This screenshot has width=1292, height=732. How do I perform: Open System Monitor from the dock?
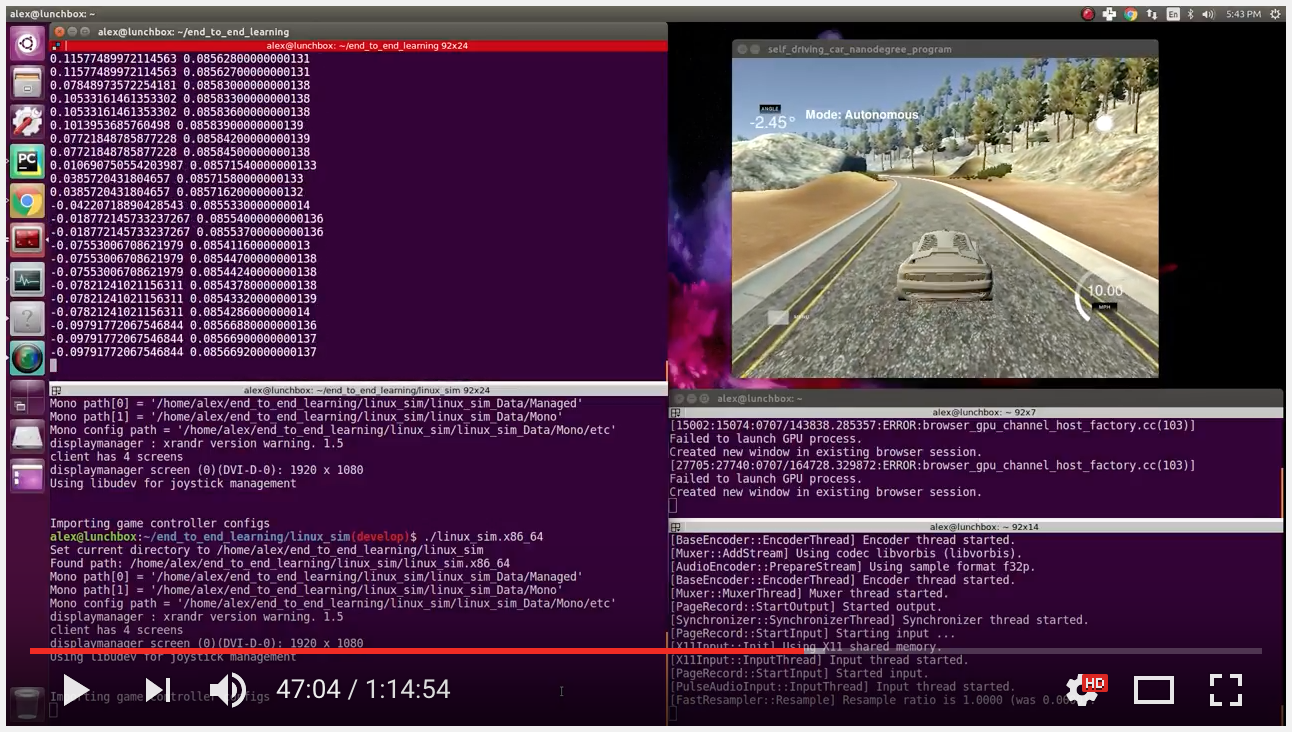pos(27,280)
